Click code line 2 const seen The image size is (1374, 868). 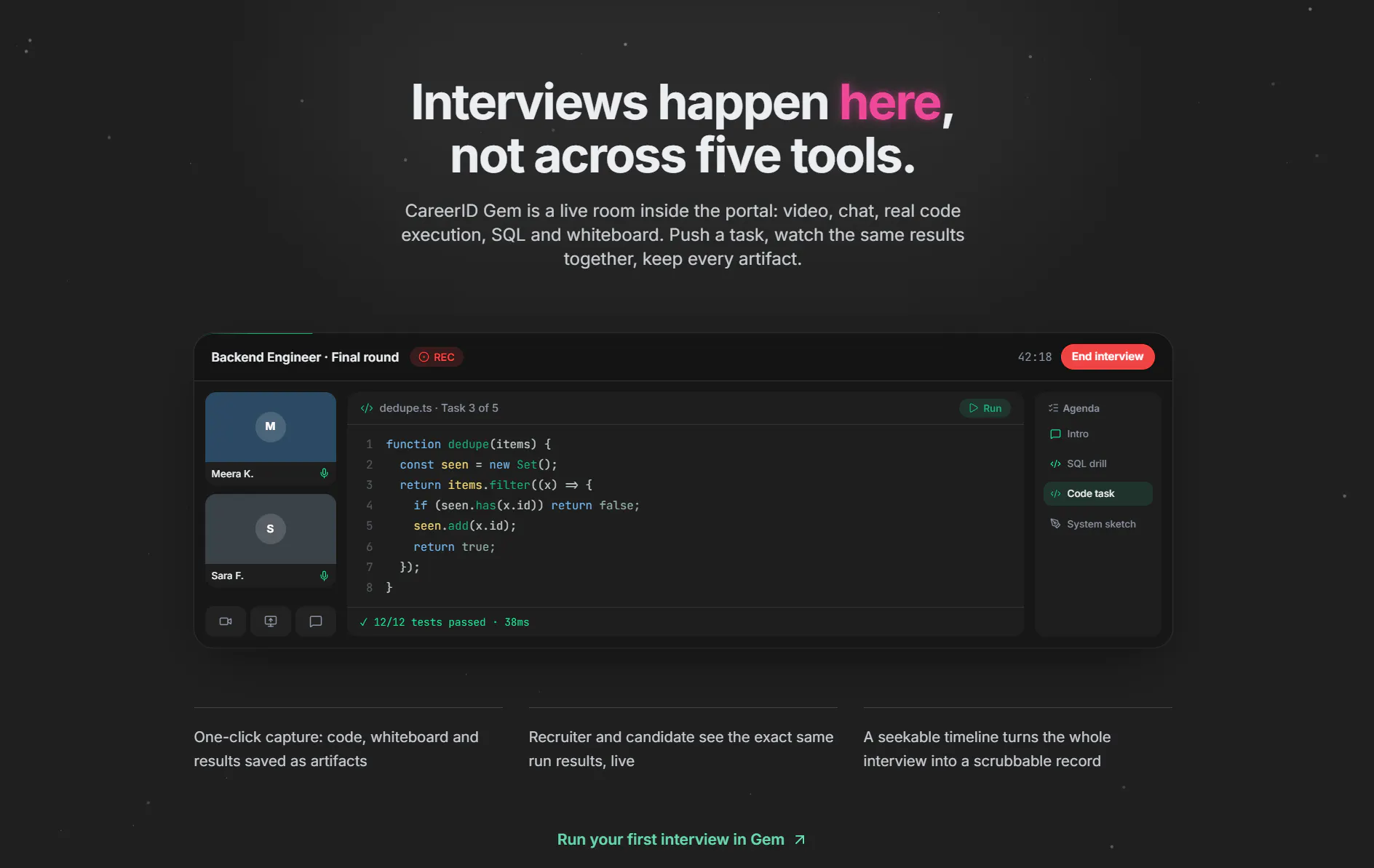pyautogui.click(x=478, y=464)
